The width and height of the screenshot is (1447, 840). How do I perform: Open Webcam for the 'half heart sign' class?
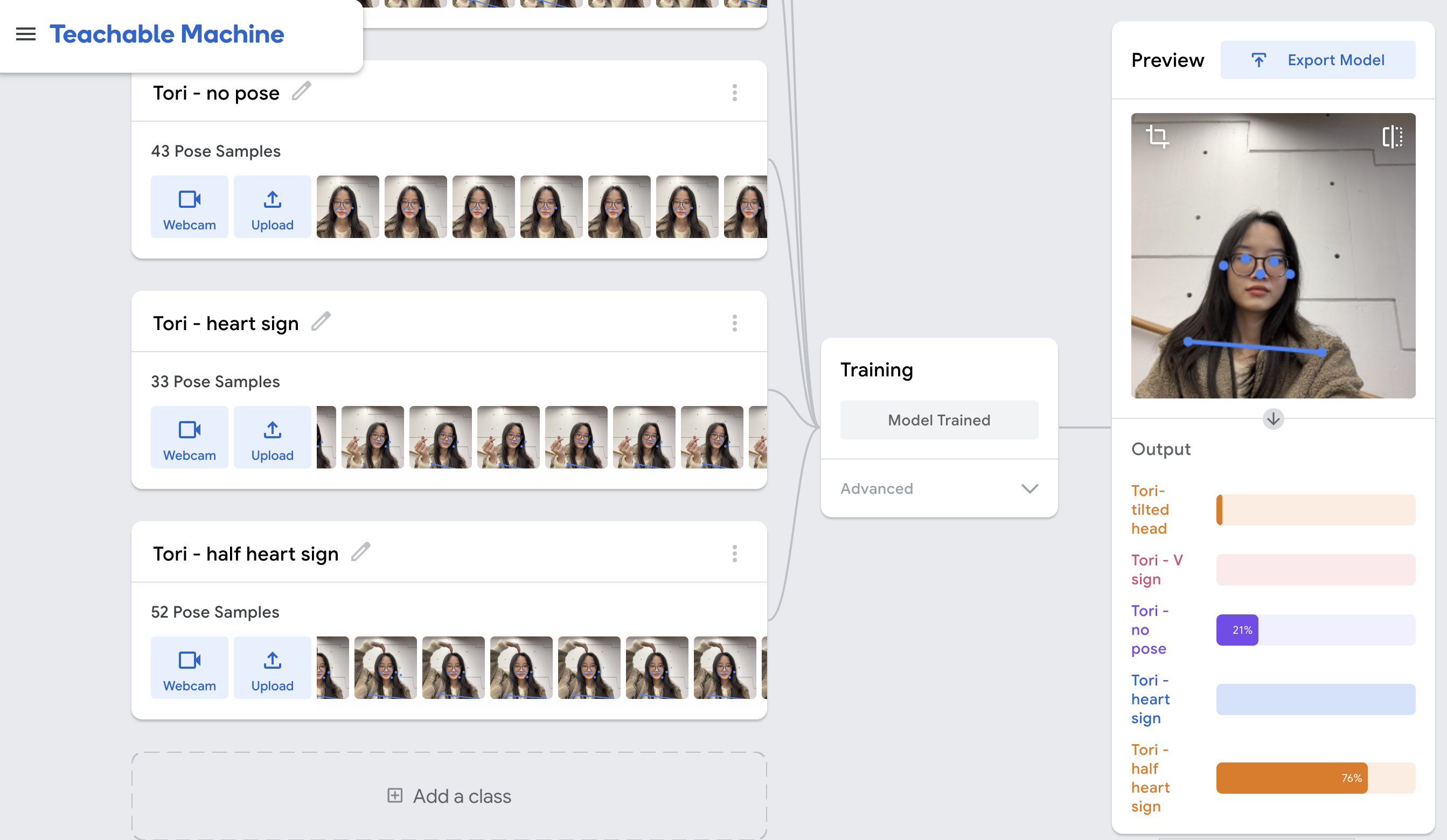tap(190, 668)
